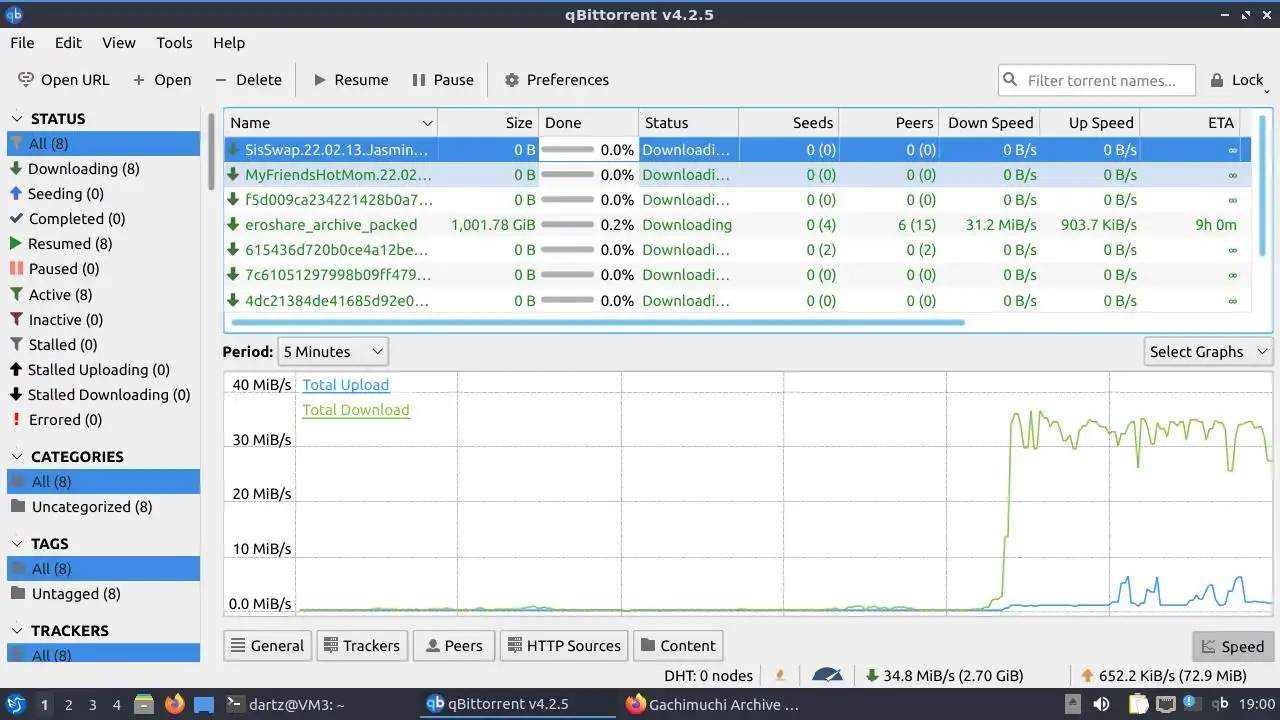Switch to the Content tab
The image size is (1280, 720).
678,646
